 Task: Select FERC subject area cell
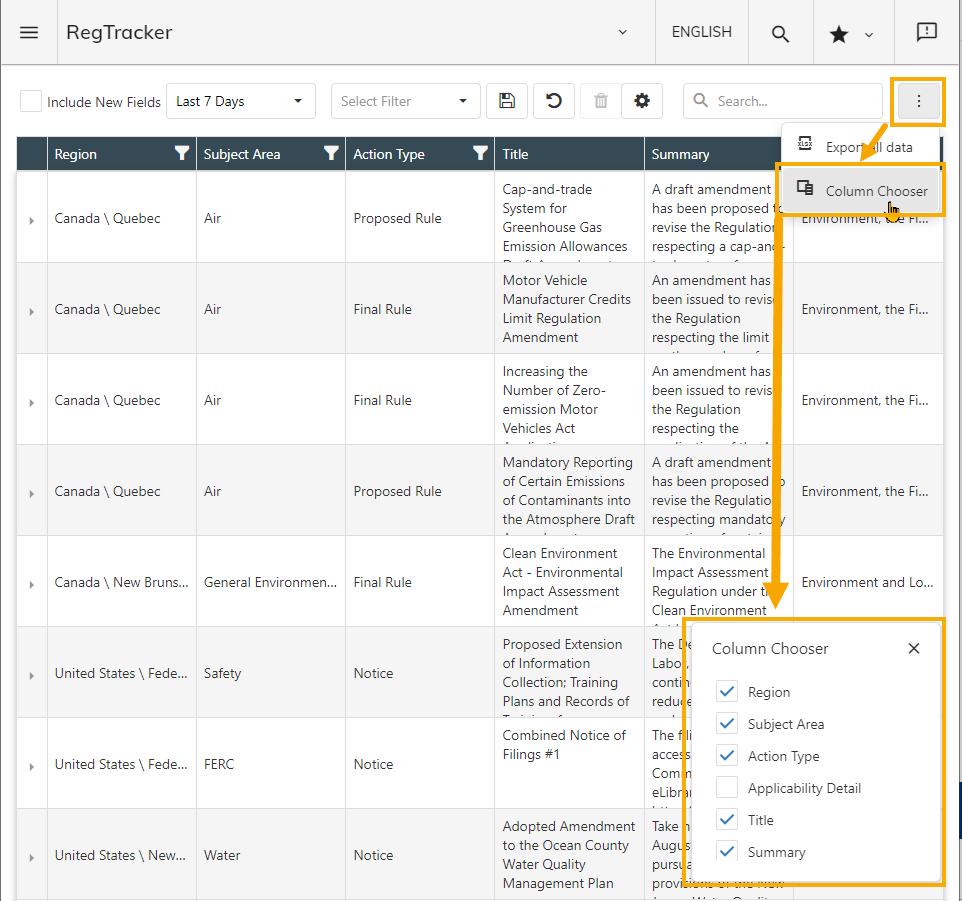tap(271, 764)
